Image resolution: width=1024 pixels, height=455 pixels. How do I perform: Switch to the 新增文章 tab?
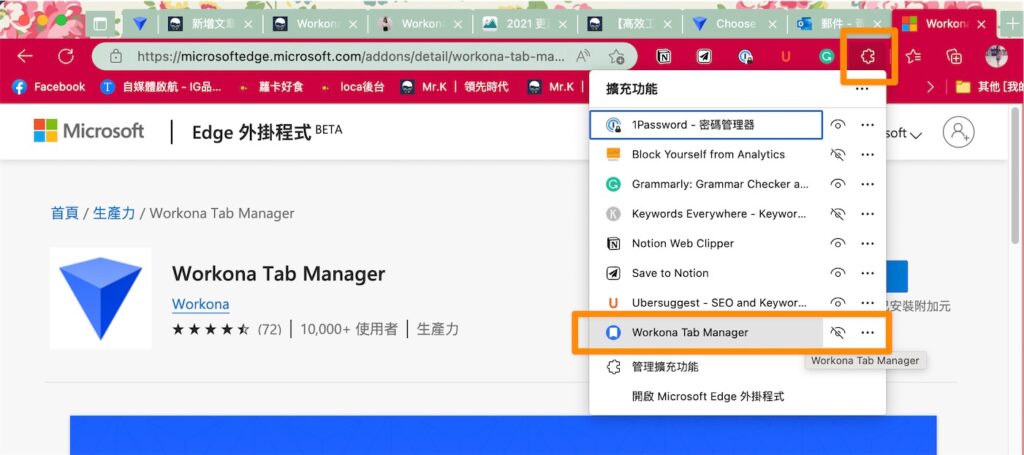(x=208, y=24)
